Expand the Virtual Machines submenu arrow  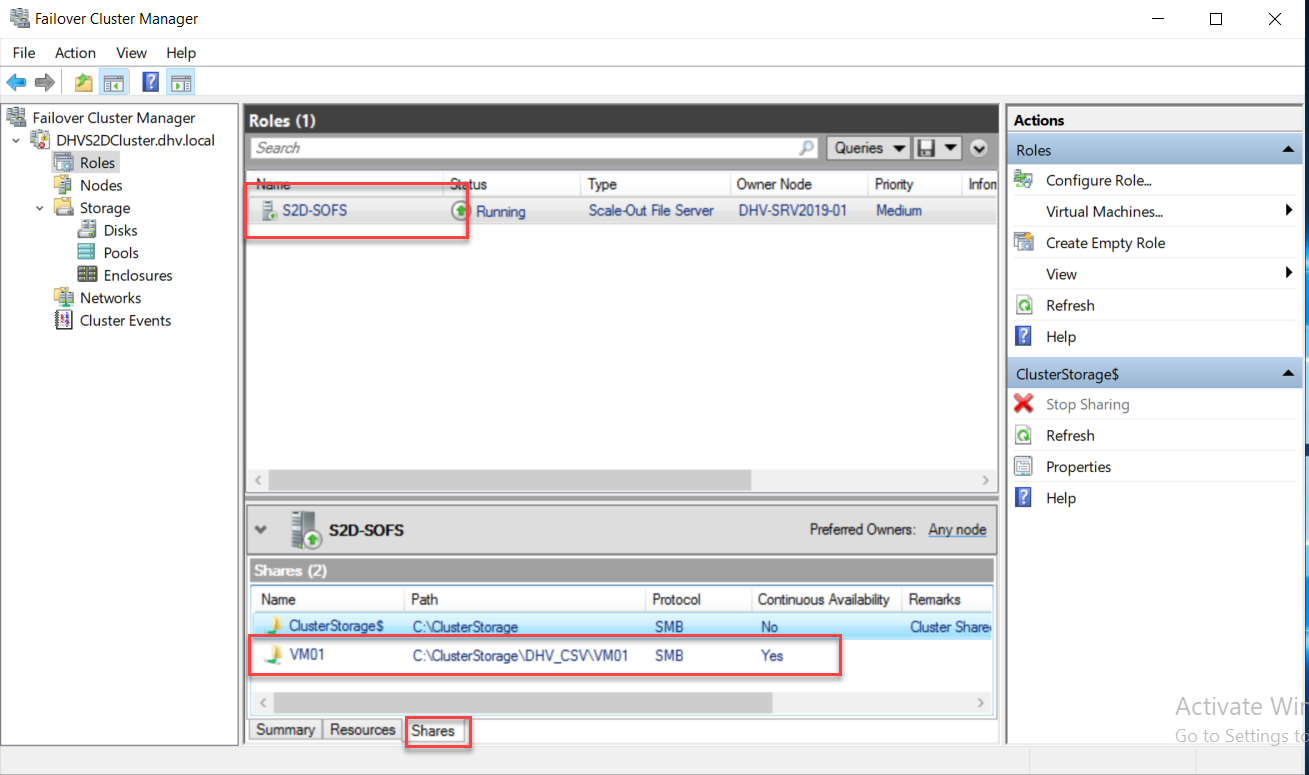pyautogui.click(x=1289, y=210)
